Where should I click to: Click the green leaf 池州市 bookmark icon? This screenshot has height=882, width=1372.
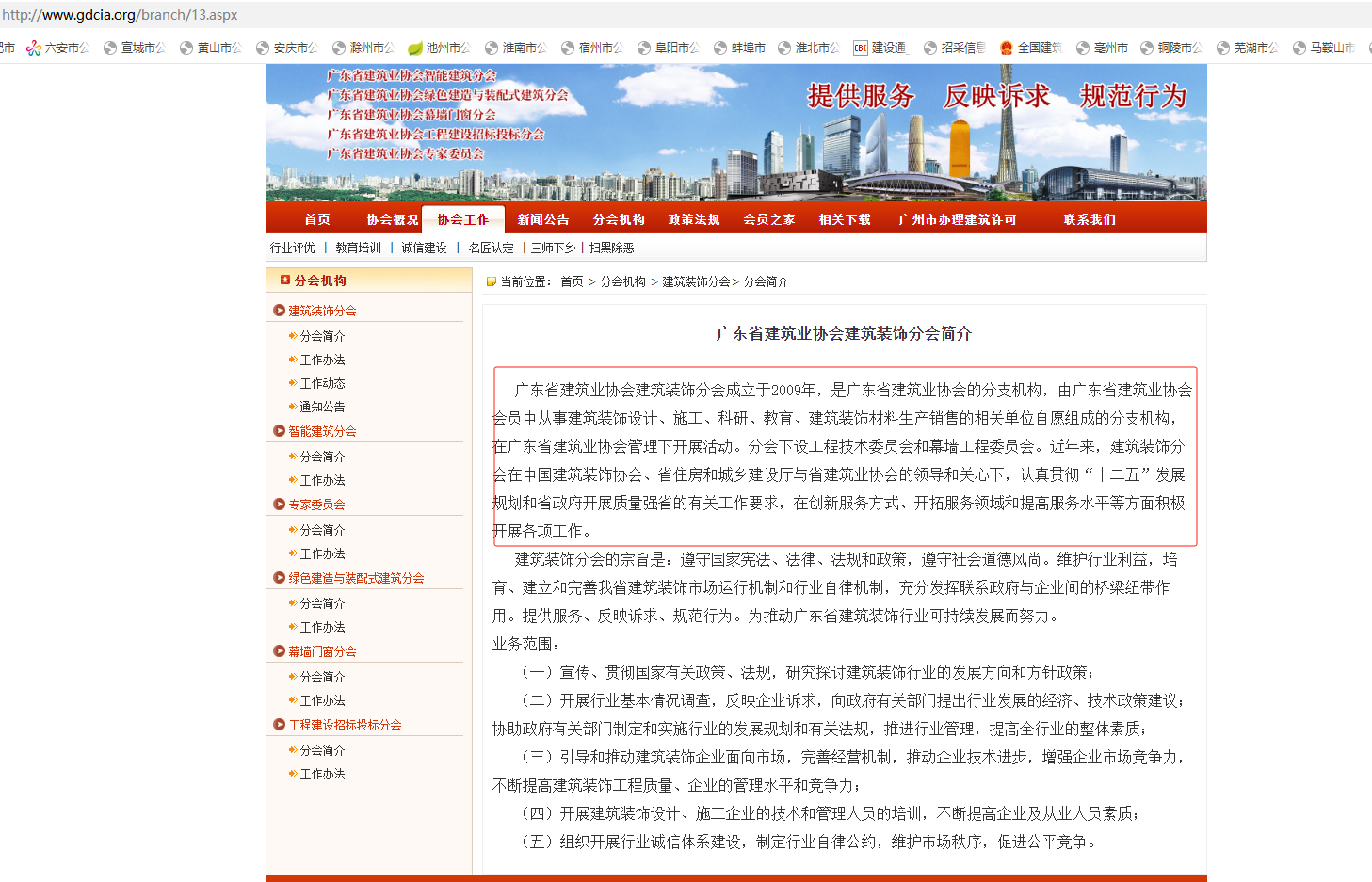tap(414, 48)
